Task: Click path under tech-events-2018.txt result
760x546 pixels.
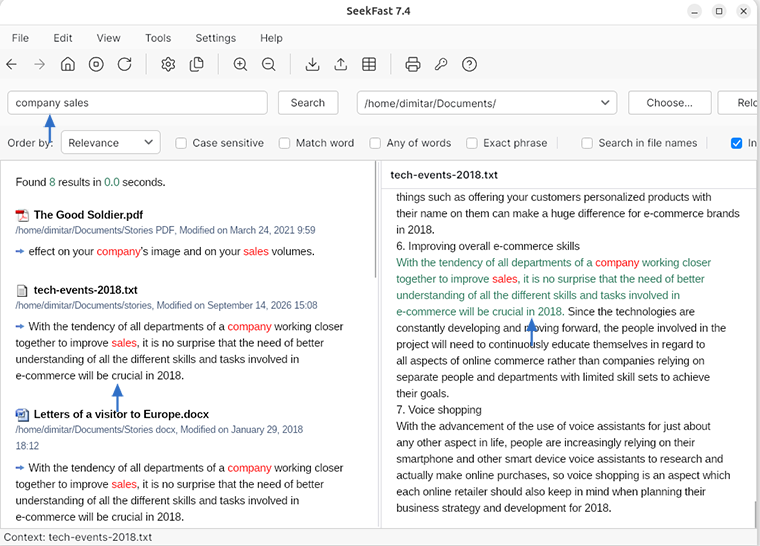Action: click(x=166, y=305)
